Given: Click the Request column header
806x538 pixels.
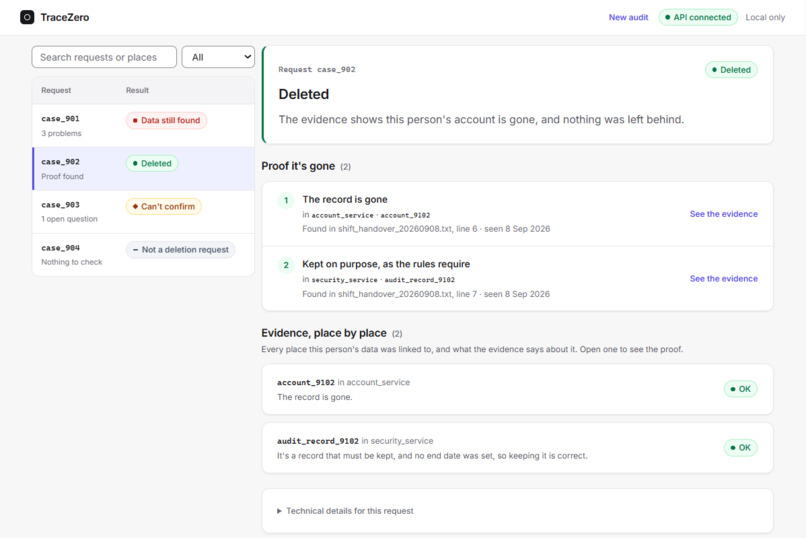Looking at the screenshot, I should point(56,90).
